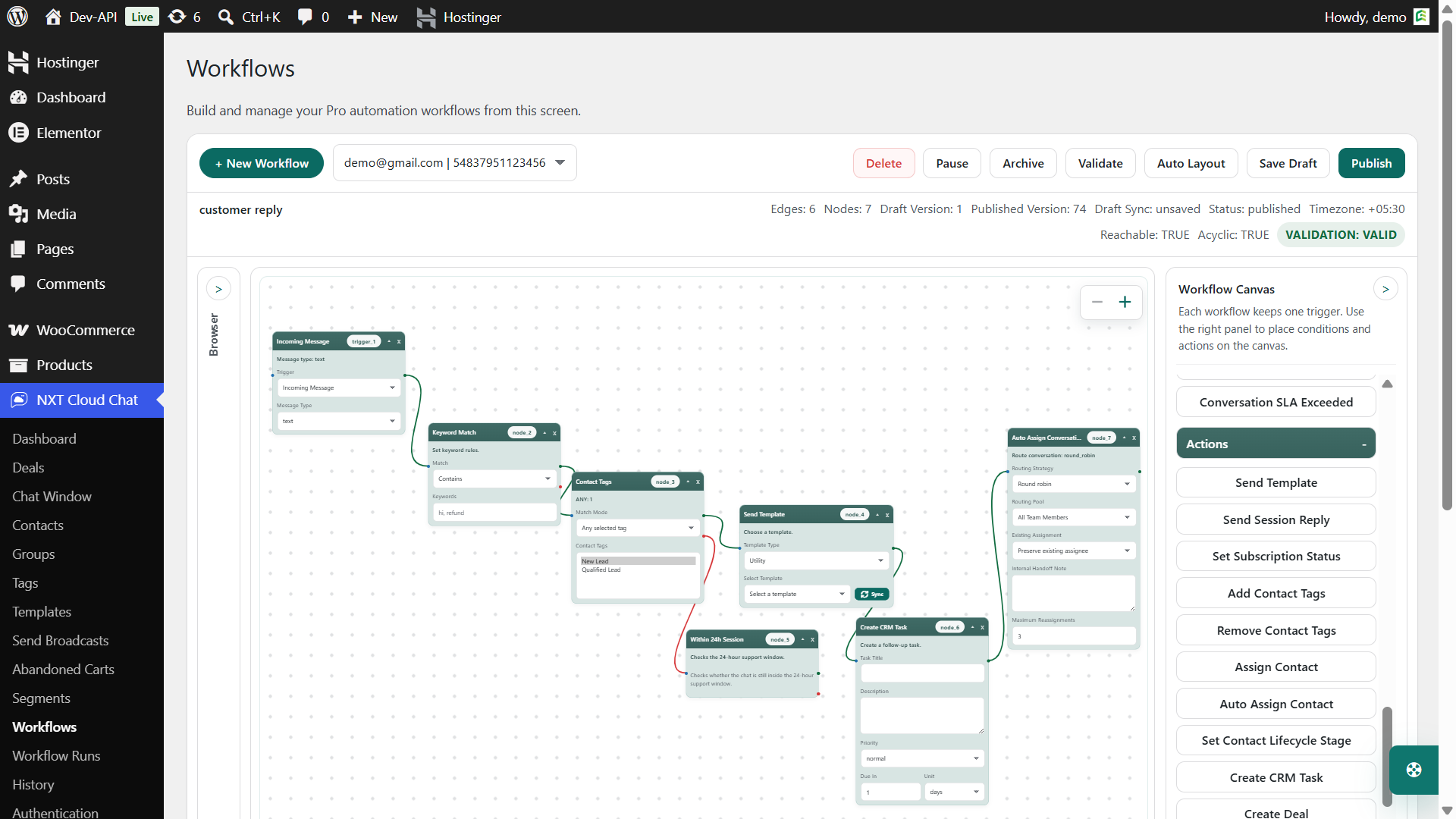The image size is (1456, 819).
Task: Click the Keywords field with hi, refund
Action: [494, 513]
